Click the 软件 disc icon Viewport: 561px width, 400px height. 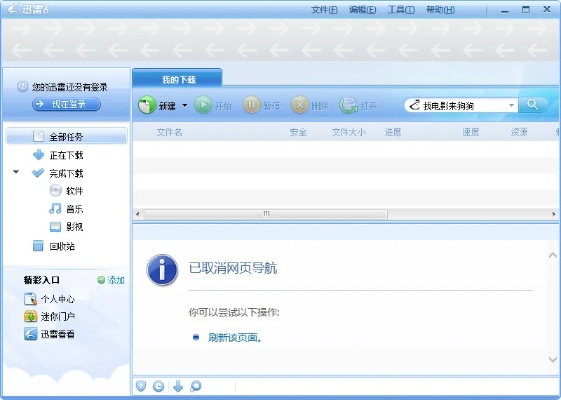coord(55,190)
